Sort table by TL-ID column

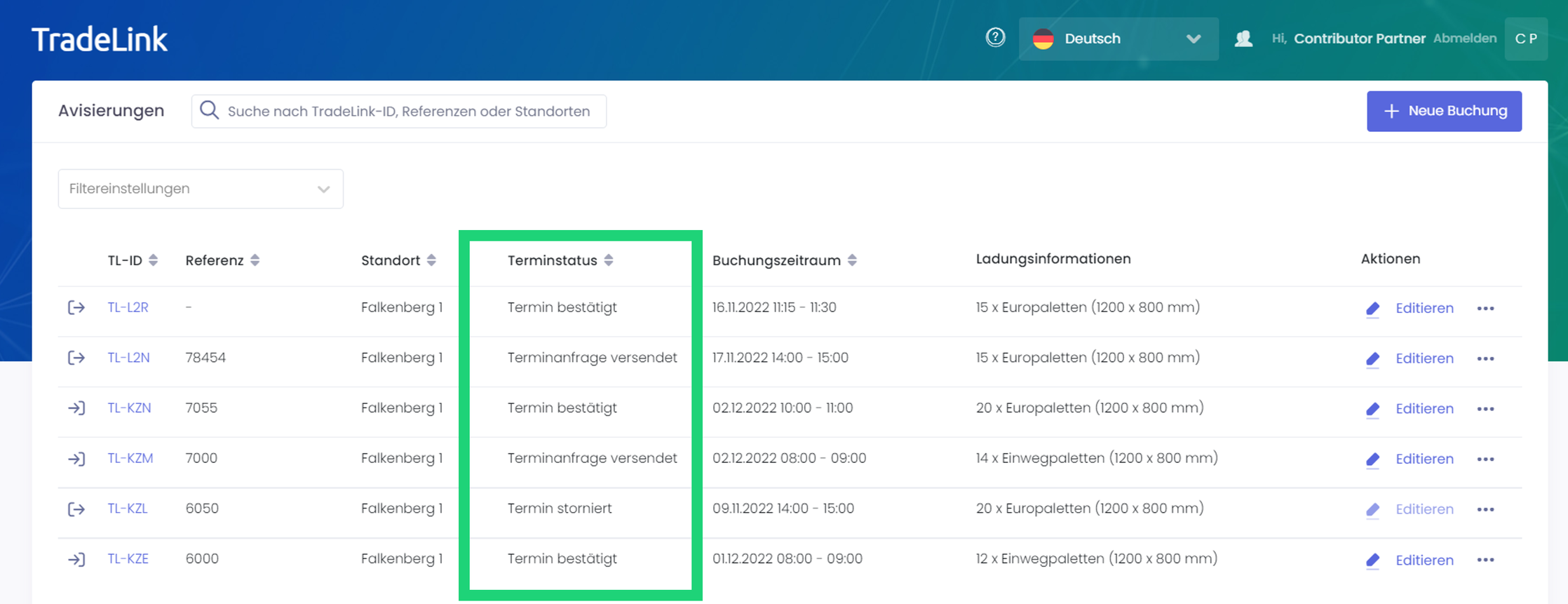[x=153, y=260]
